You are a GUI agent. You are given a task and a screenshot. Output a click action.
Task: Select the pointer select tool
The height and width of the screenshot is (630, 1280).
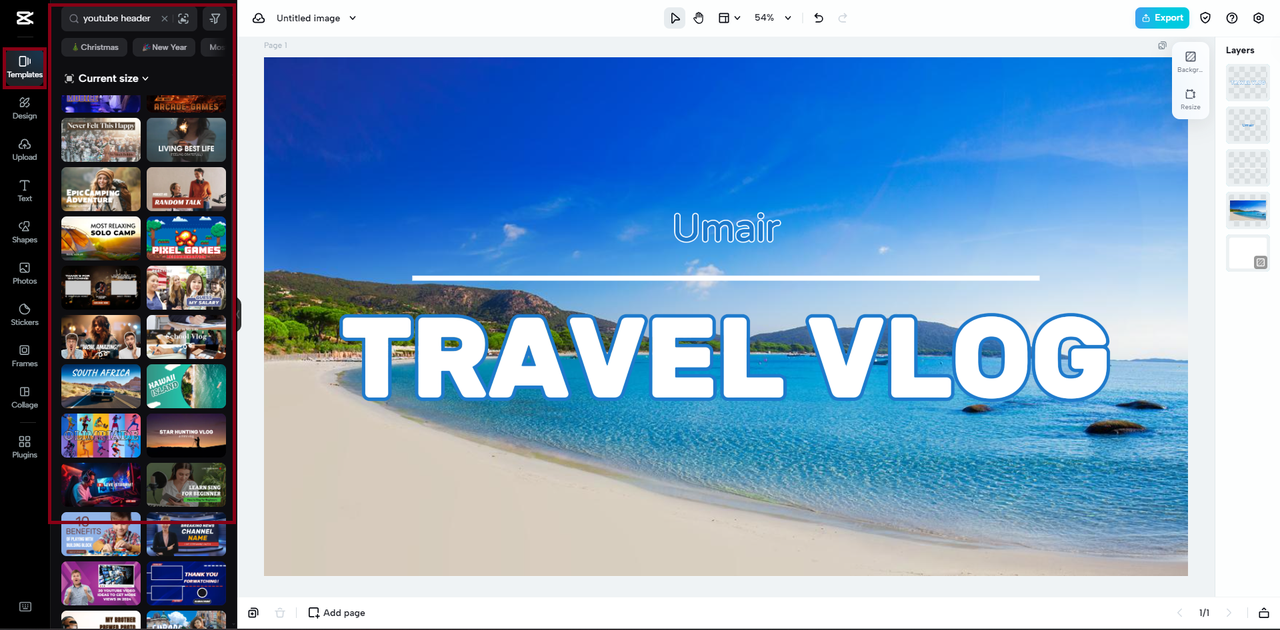675,18
